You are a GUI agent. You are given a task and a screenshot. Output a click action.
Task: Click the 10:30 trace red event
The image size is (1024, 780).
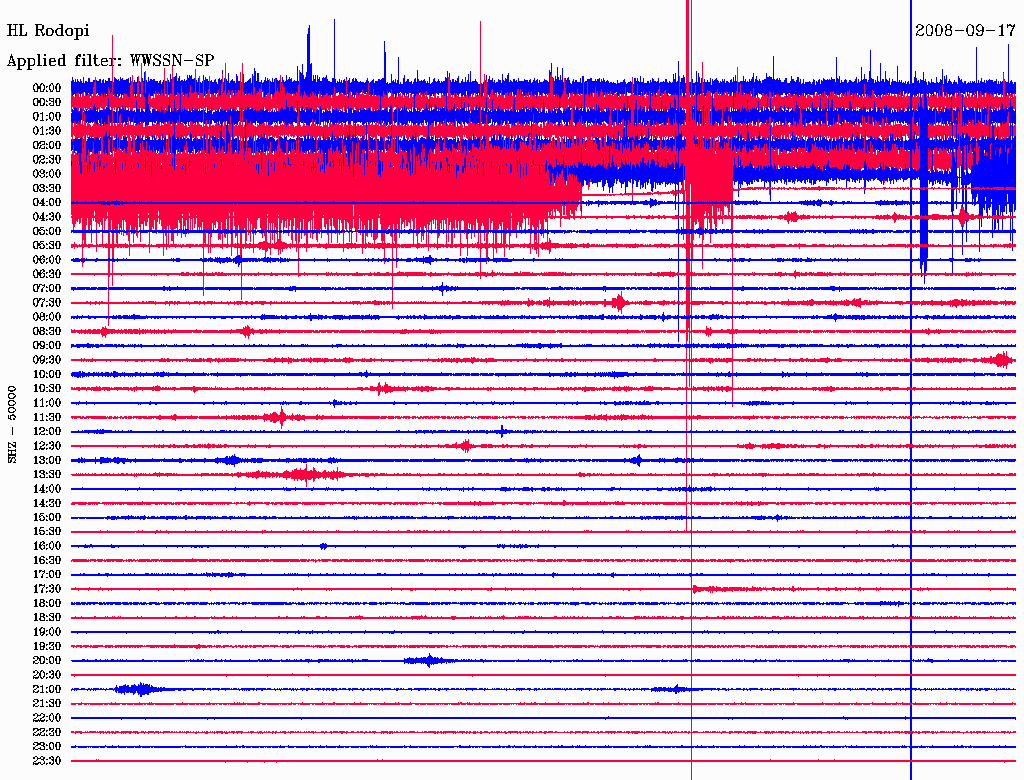click(383, 389)
